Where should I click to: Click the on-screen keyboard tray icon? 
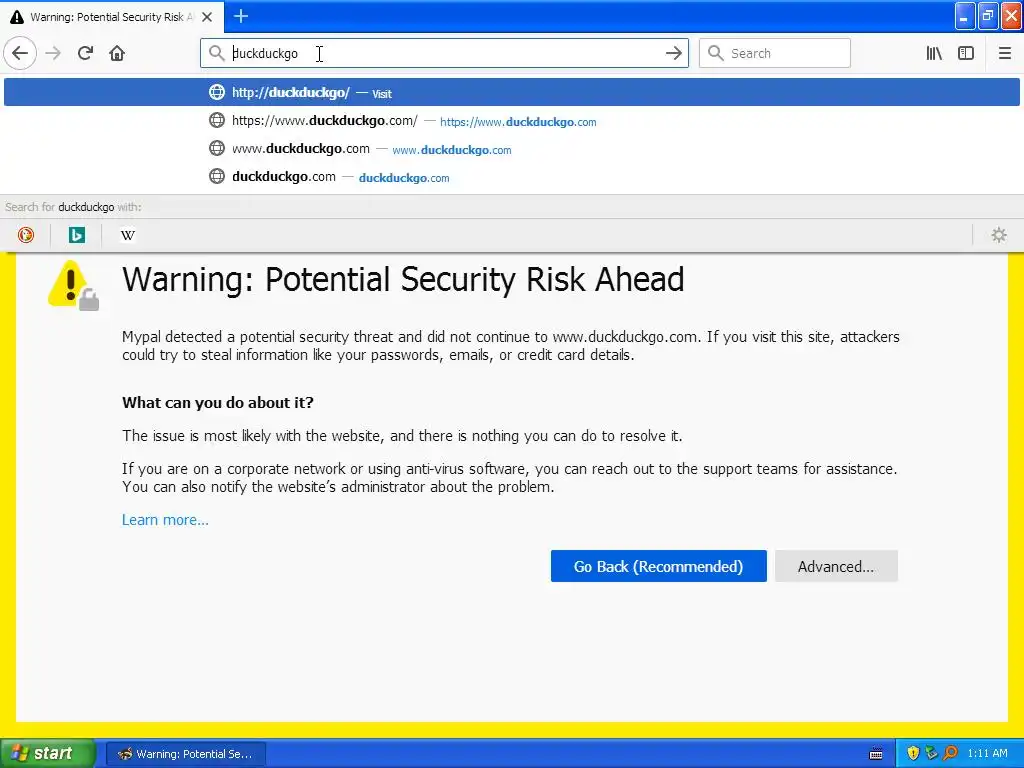coord(876,754)
